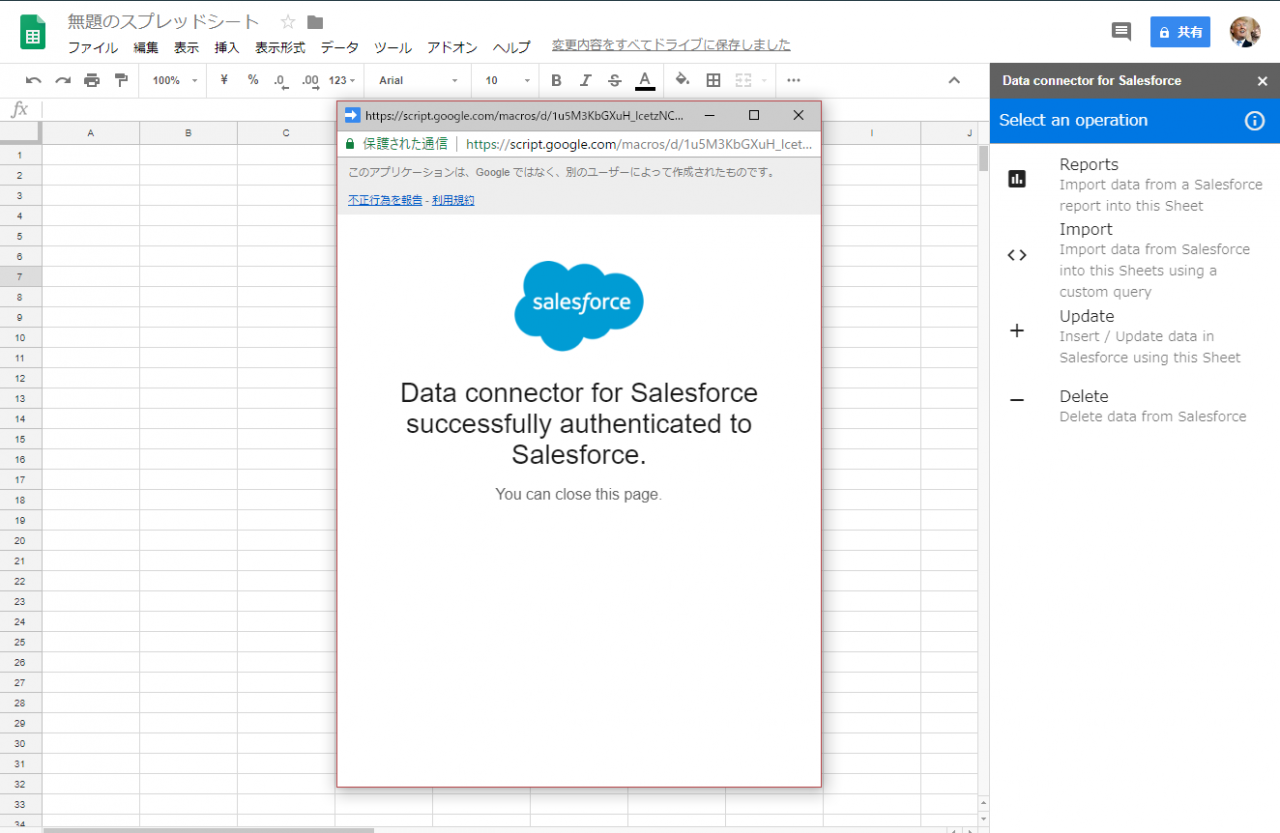Increase decimal places icon

point(310,80)
